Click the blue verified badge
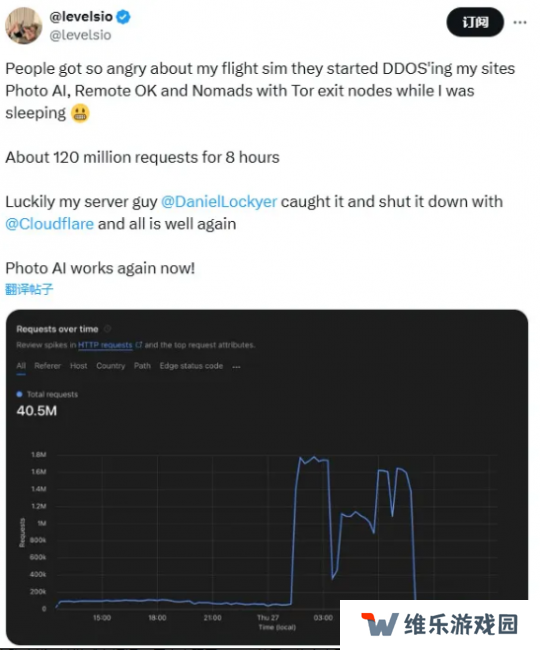The height and width of the screenshot is (650, 540). (123, 17)
